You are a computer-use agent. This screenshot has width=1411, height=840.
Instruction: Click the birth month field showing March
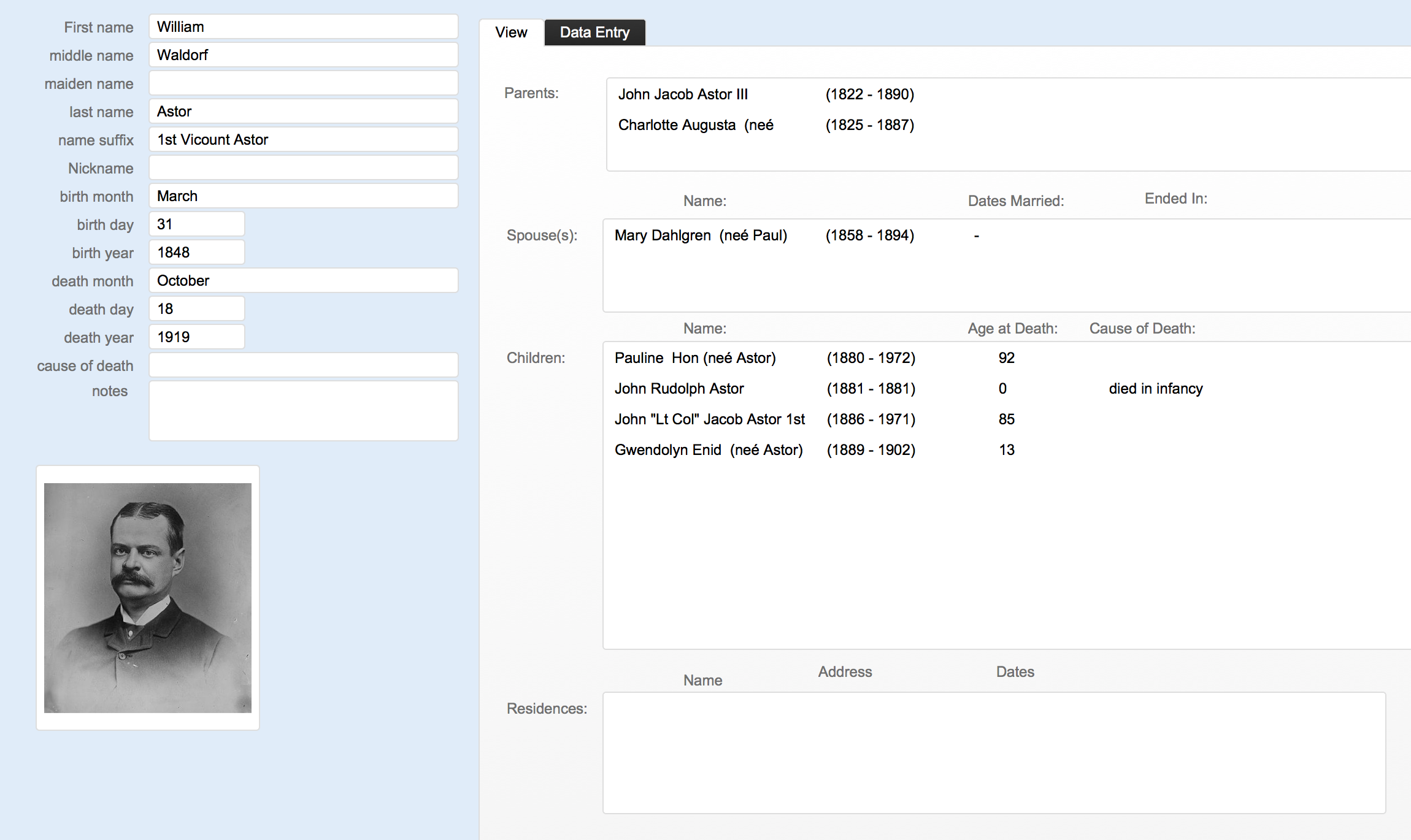coord(303,196)
